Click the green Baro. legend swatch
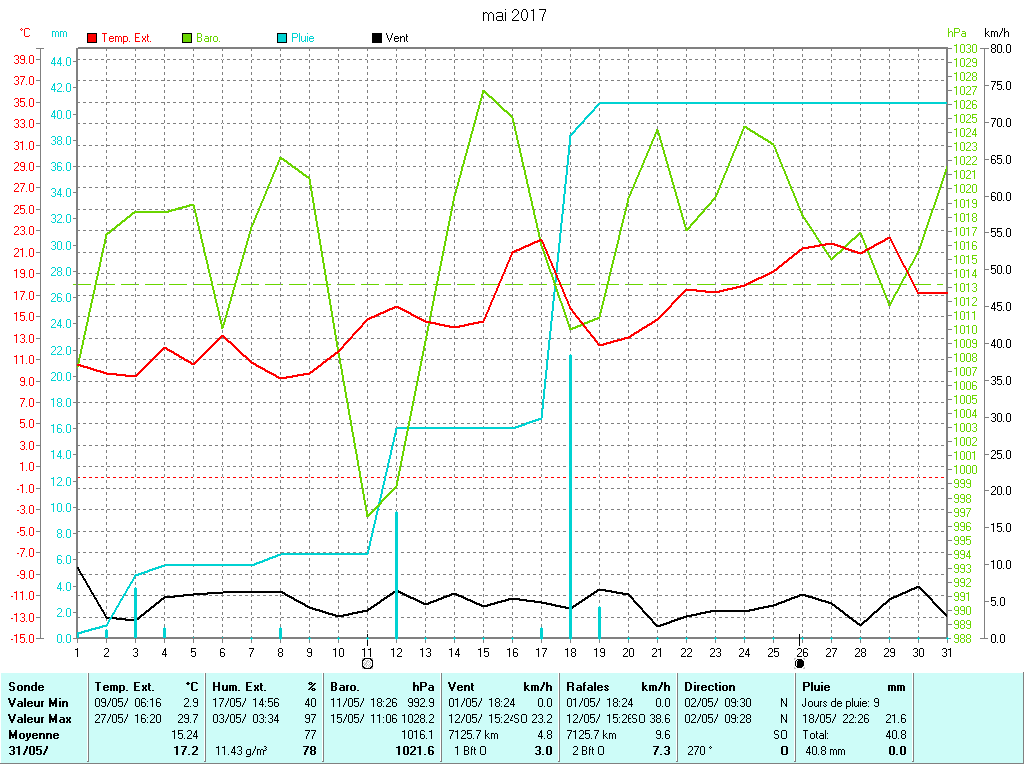Viewport: 1024px width, 764px height. 187,38
